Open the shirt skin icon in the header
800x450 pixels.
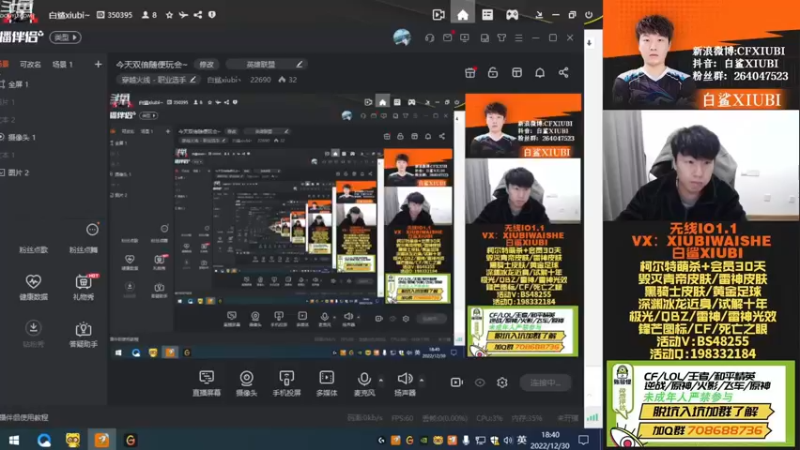502,38
